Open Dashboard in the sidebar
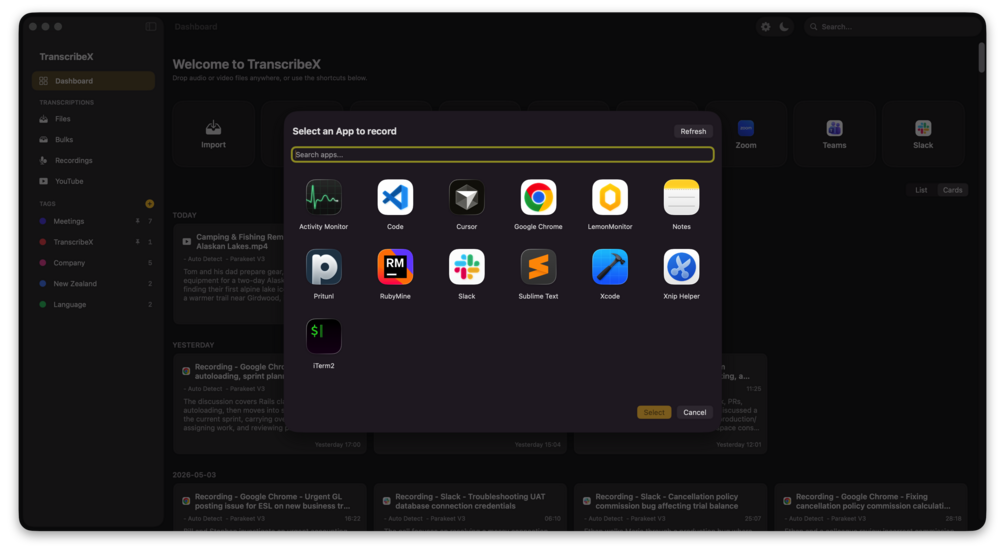 [x=94, y=81]
